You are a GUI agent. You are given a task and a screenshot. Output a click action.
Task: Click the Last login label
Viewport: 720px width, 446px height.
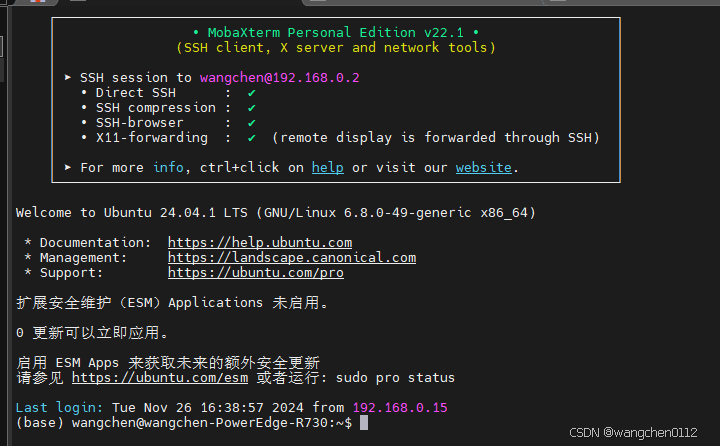point(59,408)
